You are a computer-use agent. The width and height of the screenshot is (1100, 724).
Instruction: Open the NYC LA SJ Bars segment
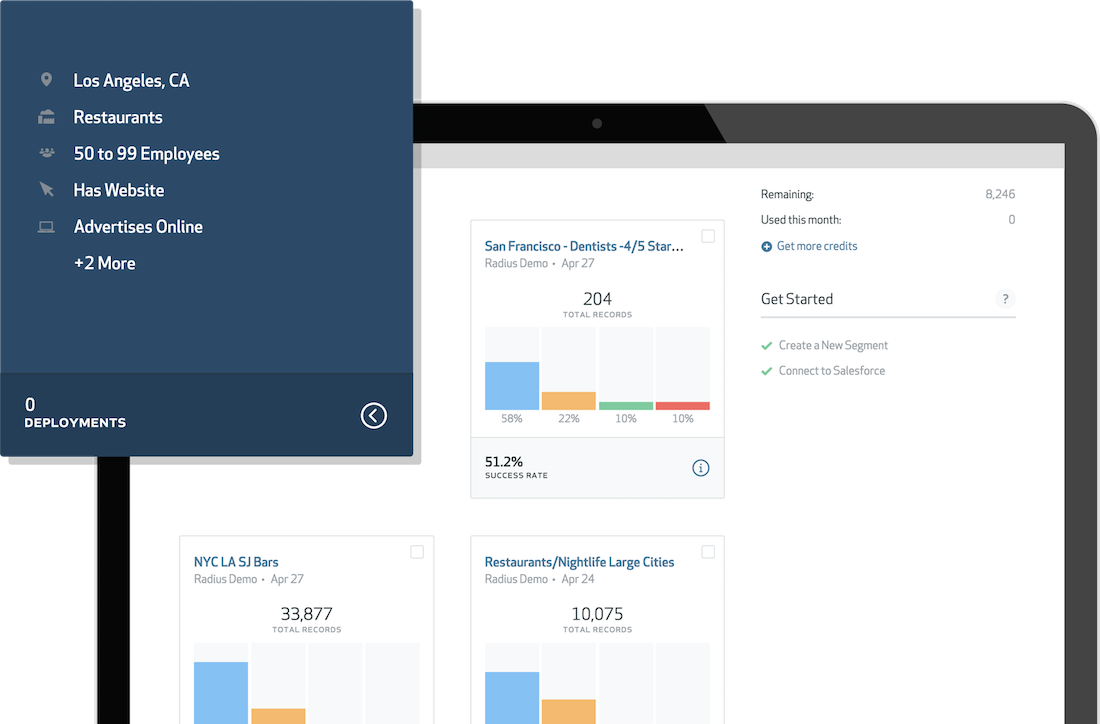click(236, 562)
